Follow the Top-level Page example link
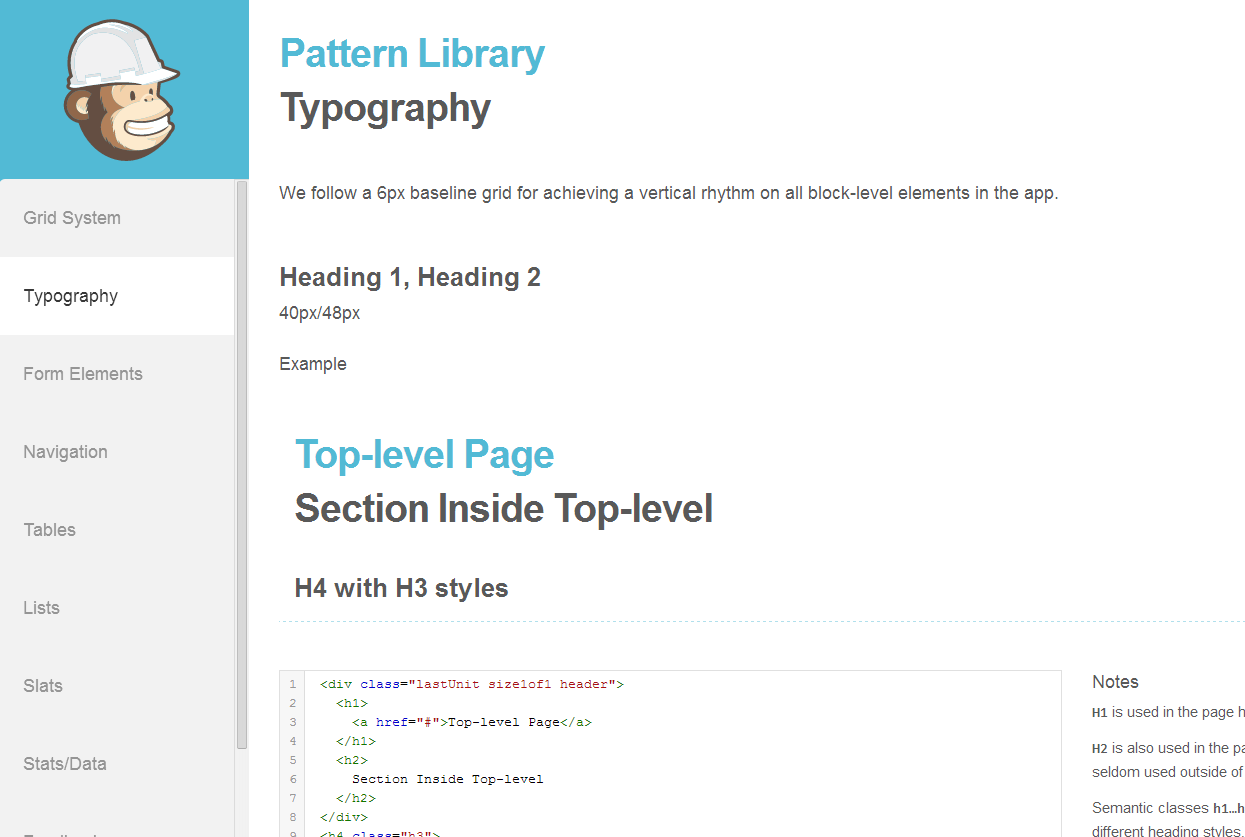Screen dimensions: 1245x837 pyautogui.click(x=424, y=455)
